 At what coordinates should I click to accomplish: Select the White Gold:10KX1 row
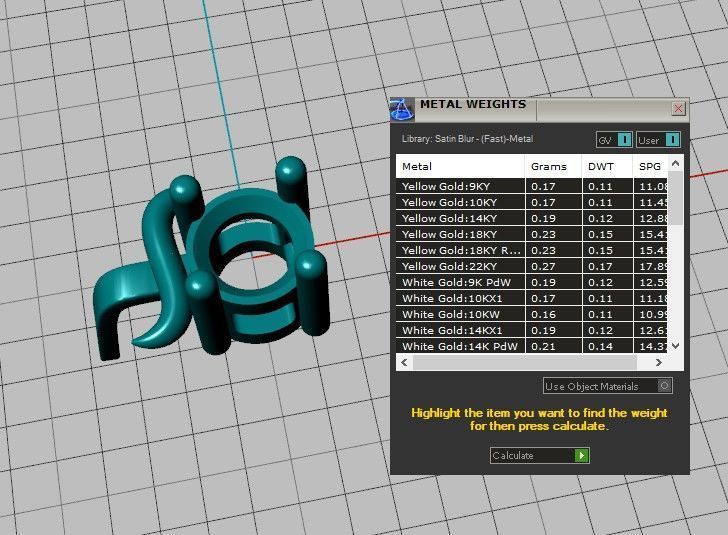pos(532,298)
